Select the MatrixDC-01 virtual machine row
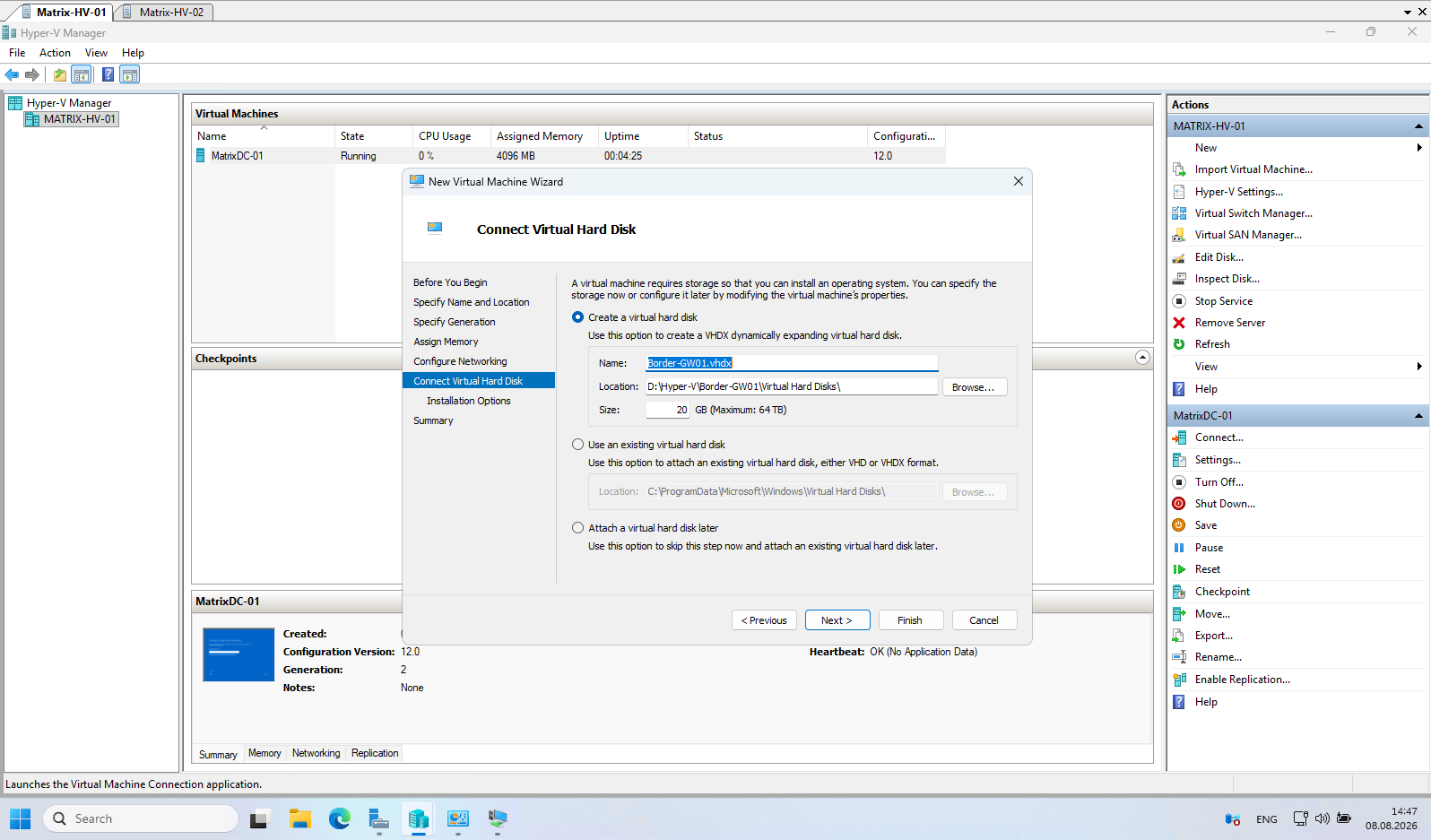The height and width of the screenshot is (840, 1431). 569,156
